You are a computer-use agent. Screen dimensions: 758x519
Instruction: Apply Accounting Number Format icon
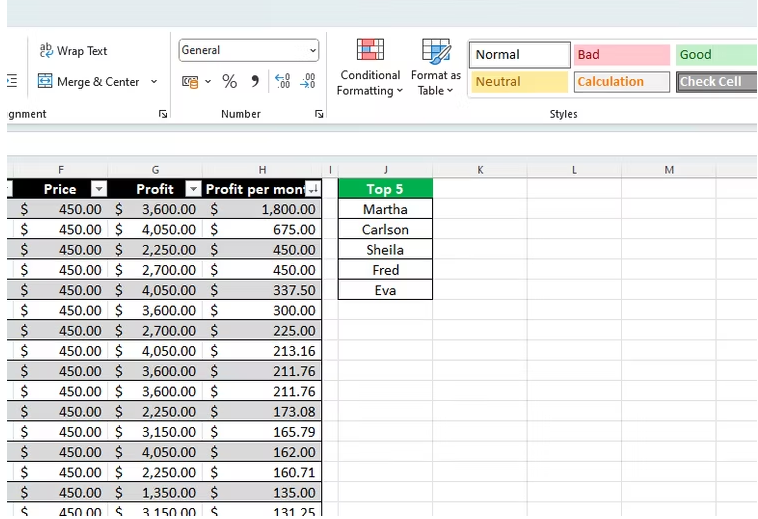pyautogui.click(x=190, y=82)
